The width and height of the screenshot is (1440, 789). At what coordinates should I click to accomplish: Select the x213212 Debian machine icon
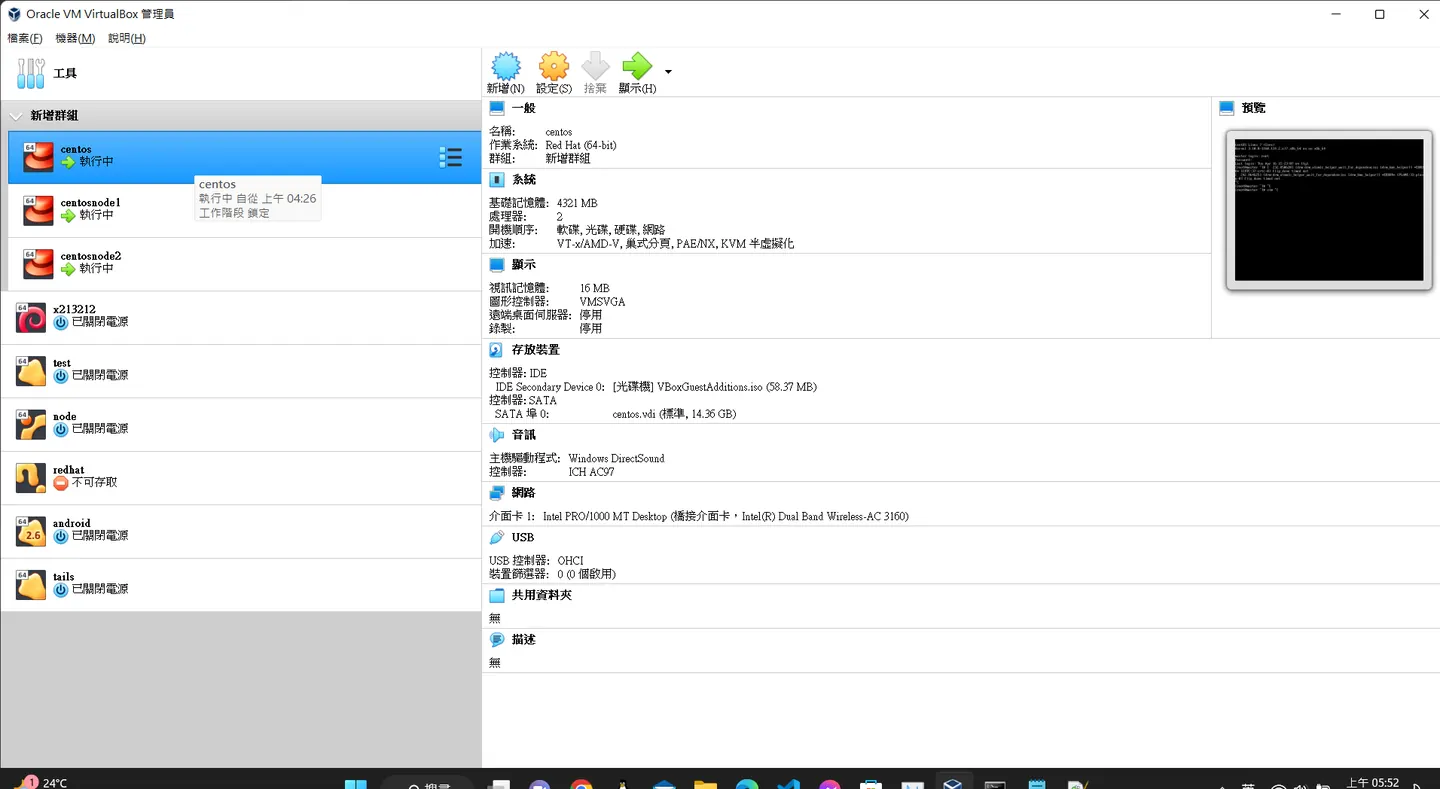[31, 318]
